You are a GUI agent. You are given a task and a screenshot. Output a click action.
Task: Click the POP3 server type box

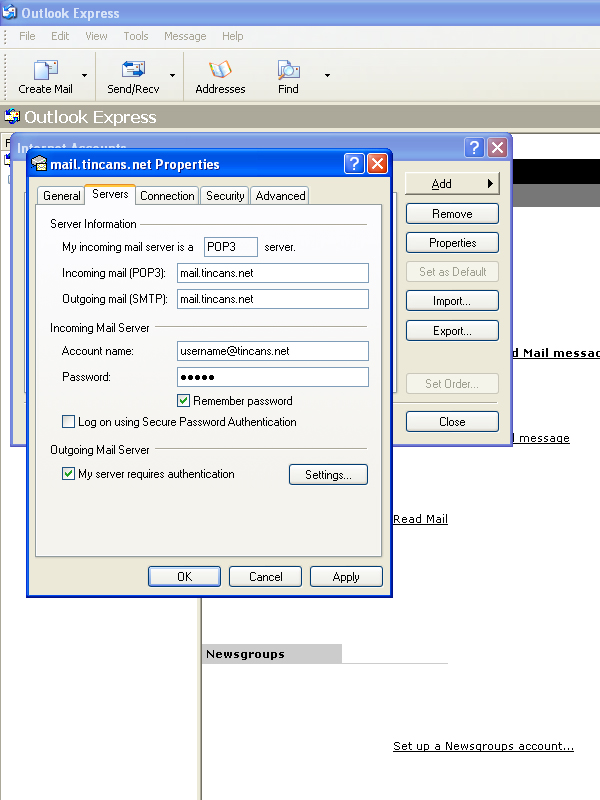coord(231,247)
